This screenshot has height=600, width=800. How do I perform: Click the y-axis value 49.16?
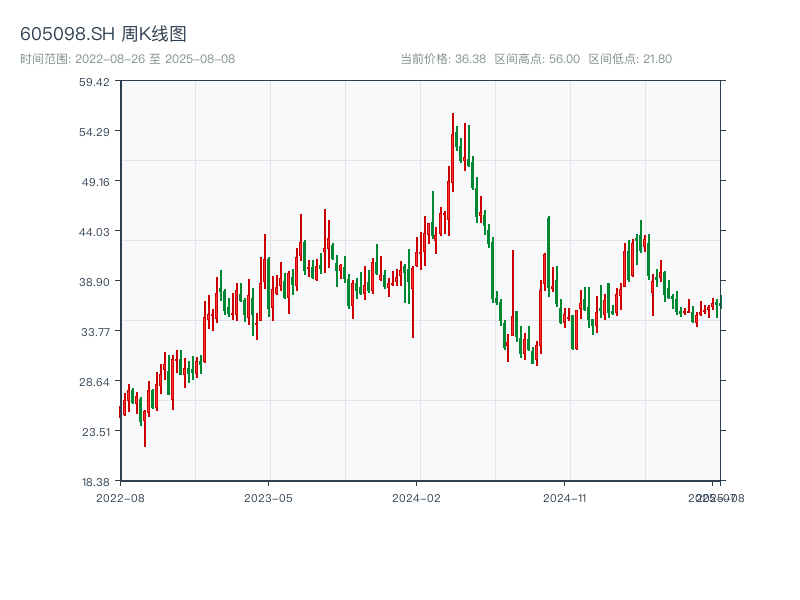pyautogui.click(x=95, y=182)
